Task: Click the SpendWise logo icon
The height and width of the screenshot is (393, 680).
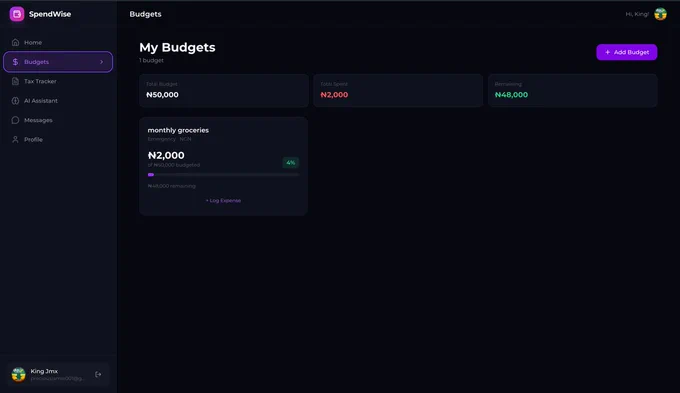Action: [x=17, y=14]
